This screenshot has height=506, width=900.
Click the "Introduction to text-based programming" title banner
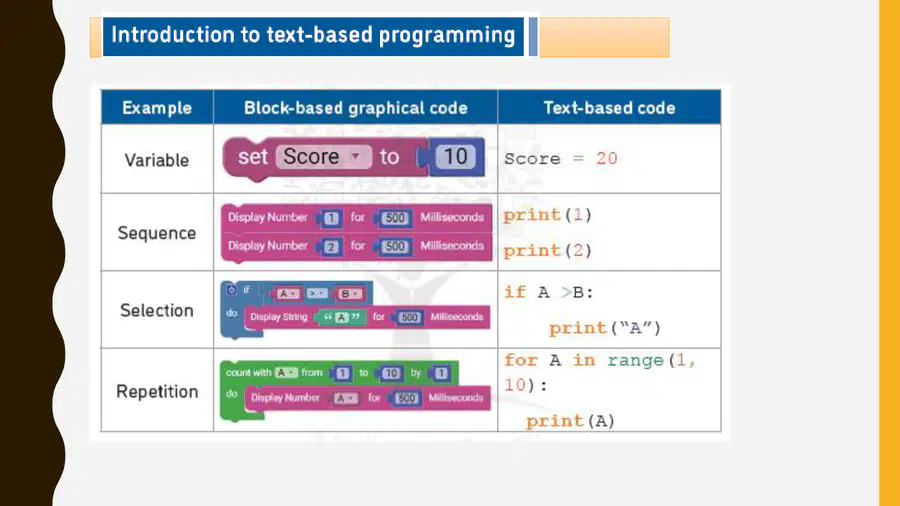pyautogui.click(x=313, y=36)
